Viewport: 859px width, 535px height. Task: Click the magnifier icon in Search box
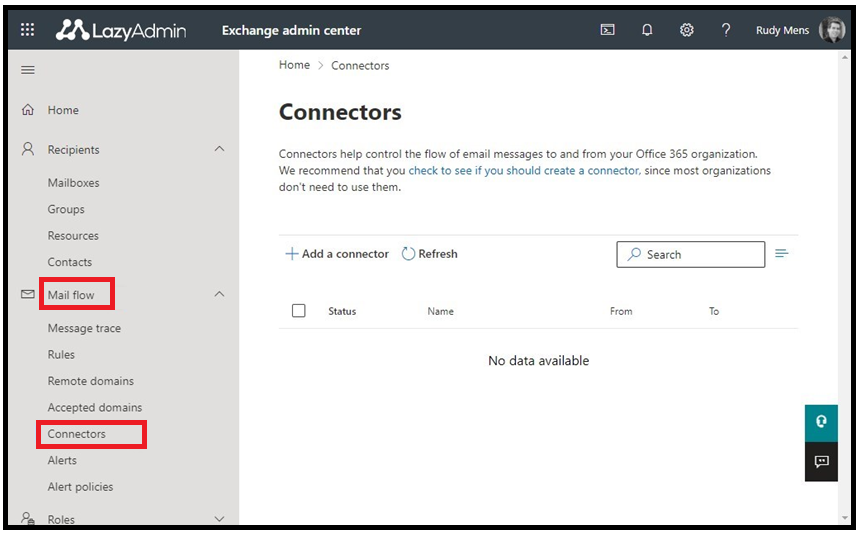634,254
